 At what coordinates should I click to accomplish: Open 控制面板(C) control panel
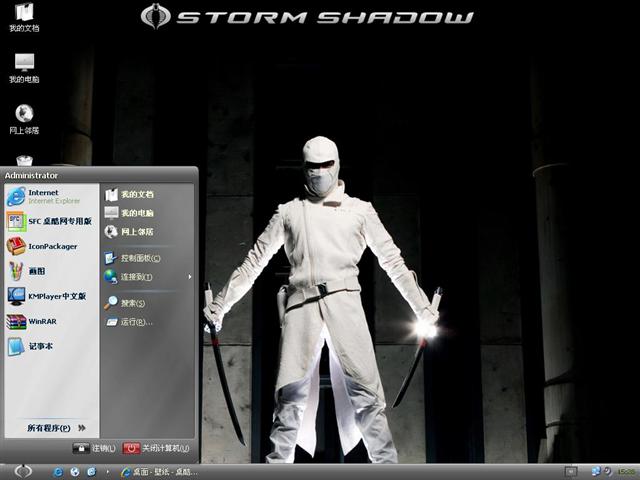(x=133, y=258)
